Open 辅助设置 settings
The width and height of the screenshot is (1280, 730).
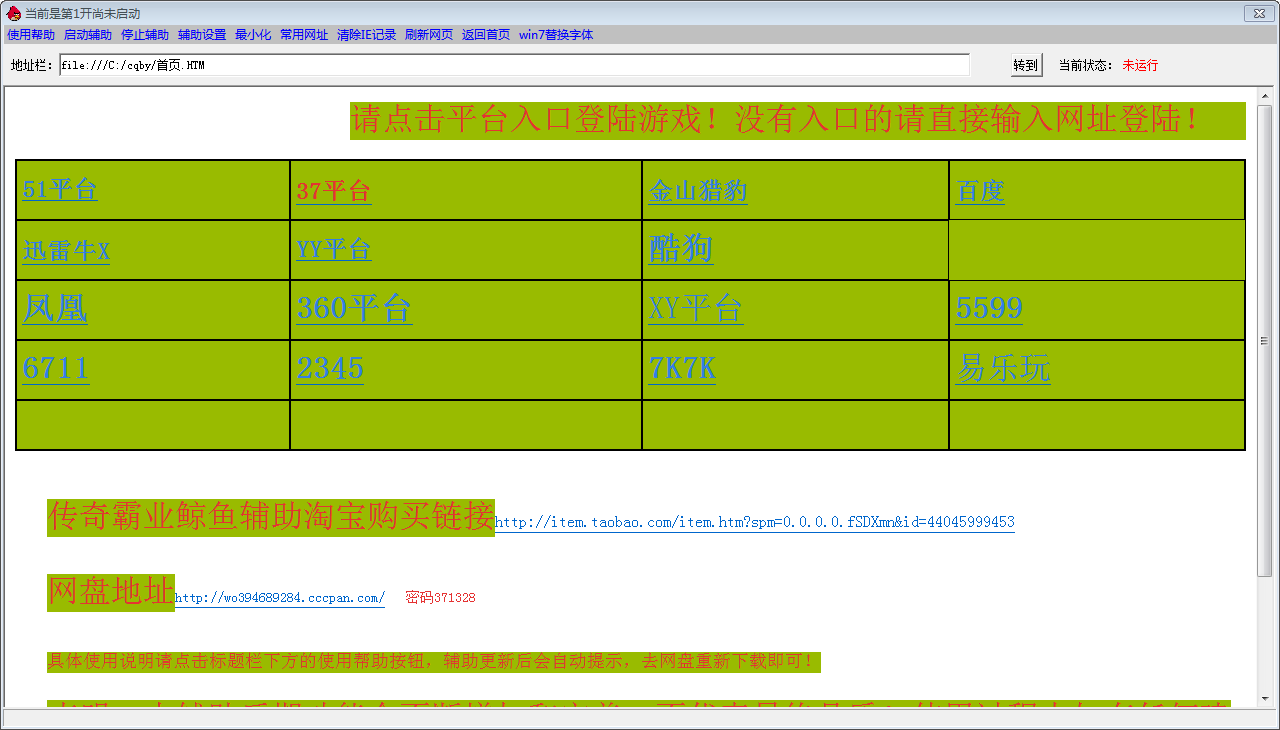pos(202,35)
